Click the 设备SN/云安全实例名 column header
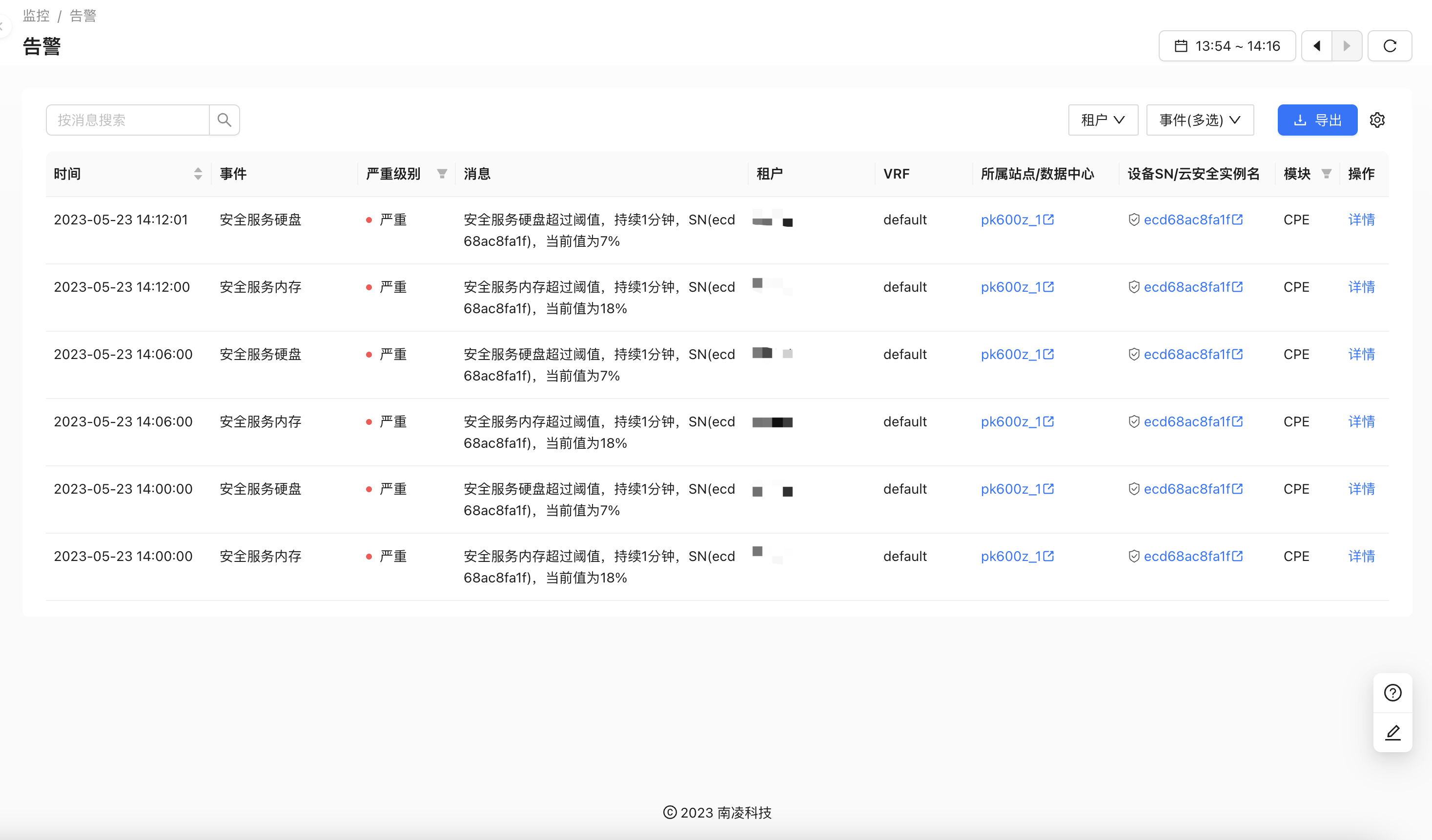This screenshot has height=840, width=1432. (1193, 174)
